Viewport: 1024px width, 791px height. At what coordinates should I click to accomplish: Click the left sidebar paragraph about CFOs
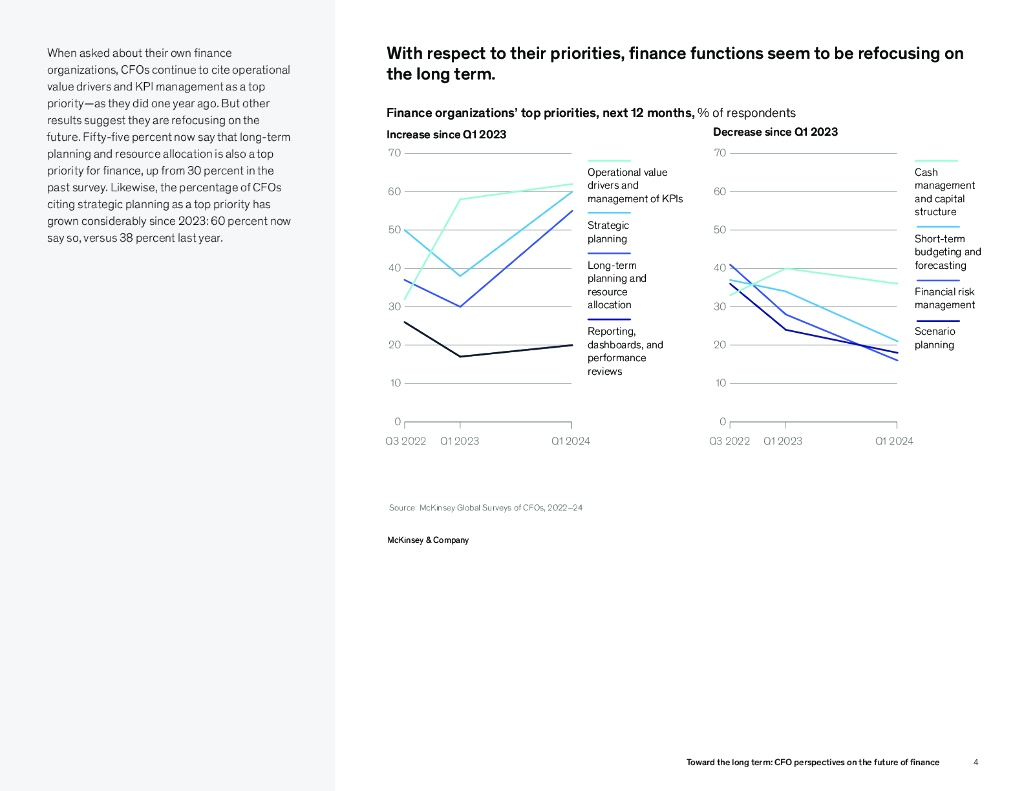click(x=170, y=146)
